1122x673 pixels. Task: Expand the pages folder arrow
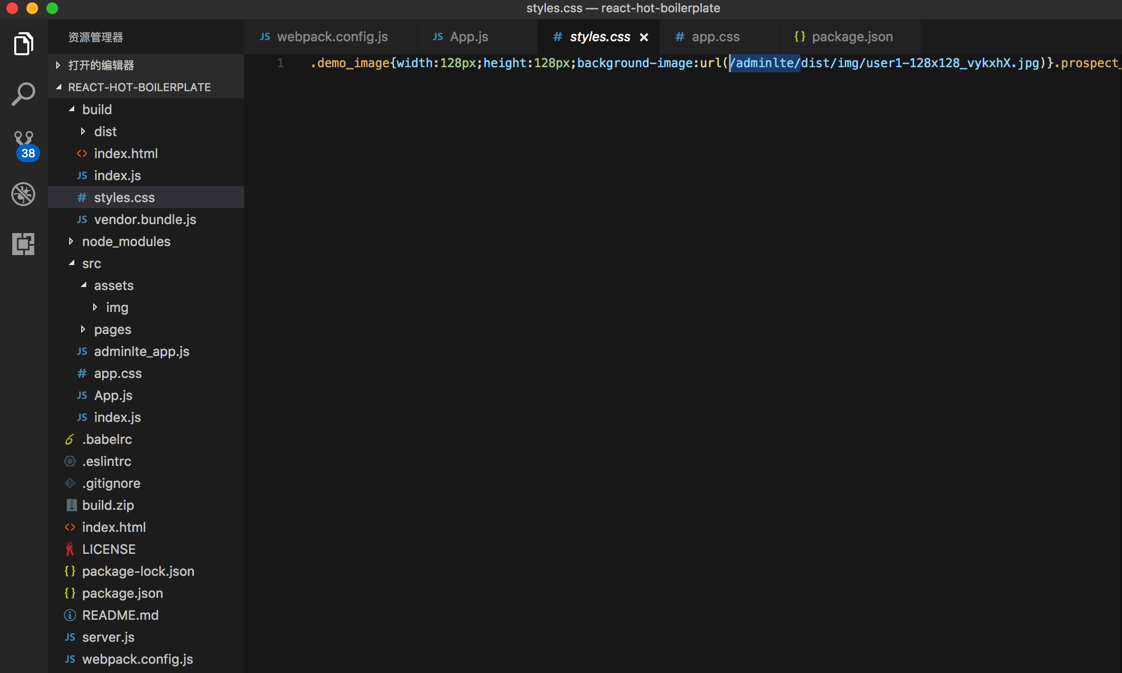tap(83, 330)
